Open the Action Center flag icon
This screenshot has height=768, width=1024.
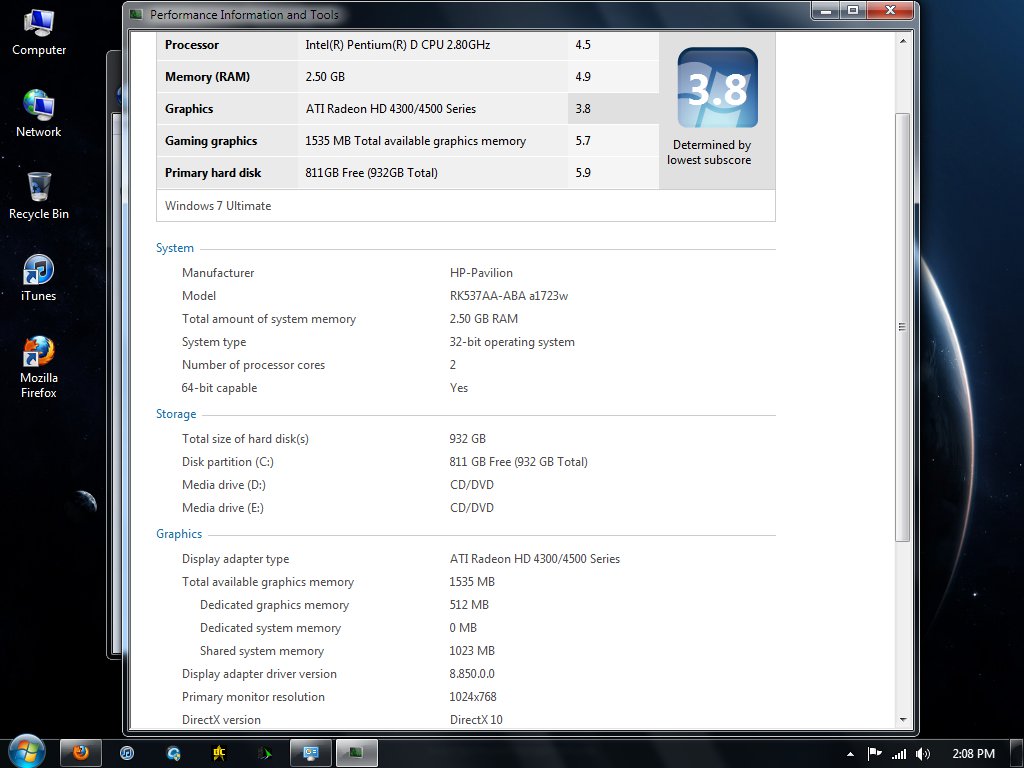pos(874,754)
